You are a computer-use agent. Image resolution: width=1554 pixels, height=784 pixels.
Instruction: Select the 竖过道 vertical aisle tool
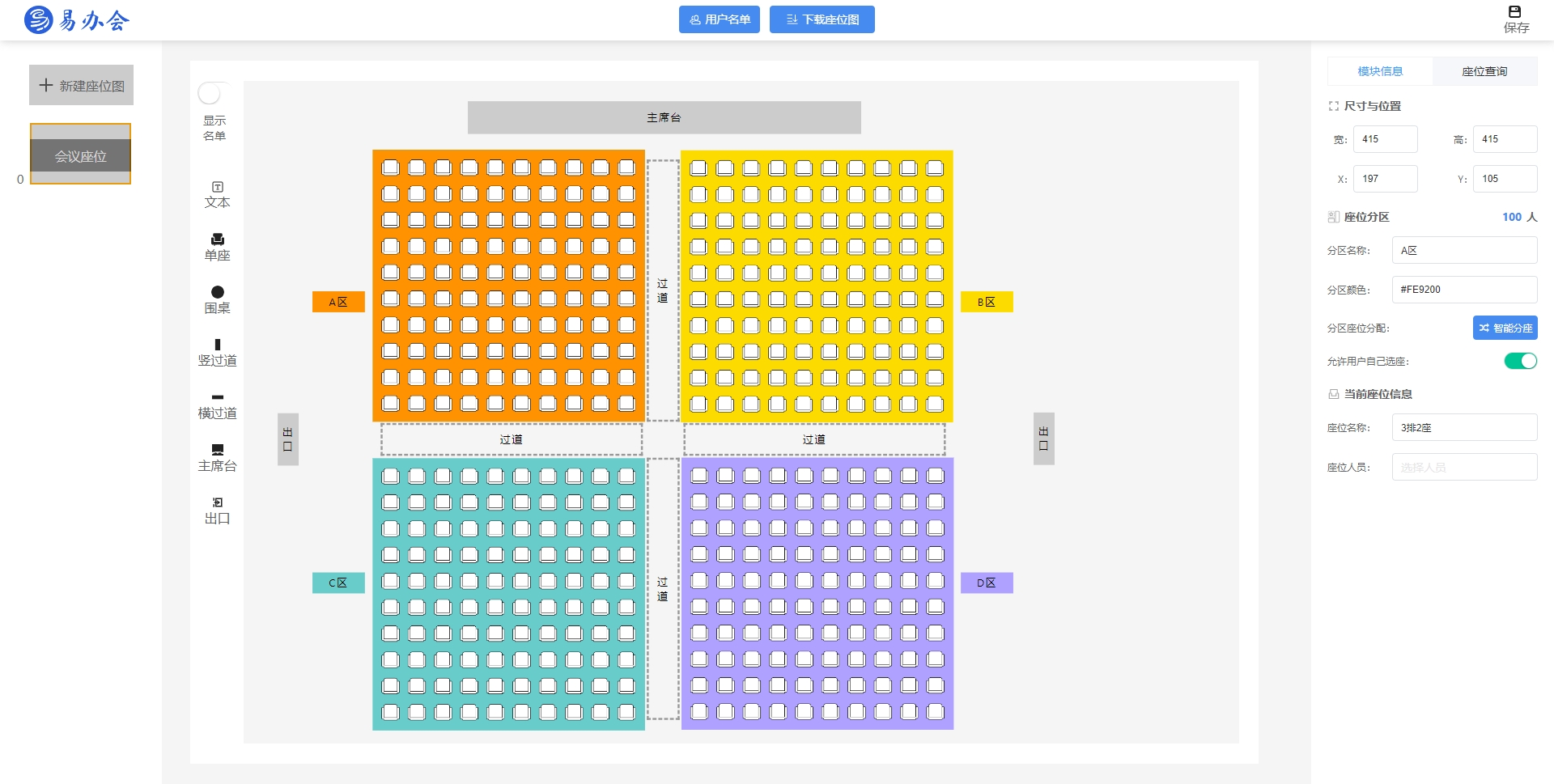(217, 352)
